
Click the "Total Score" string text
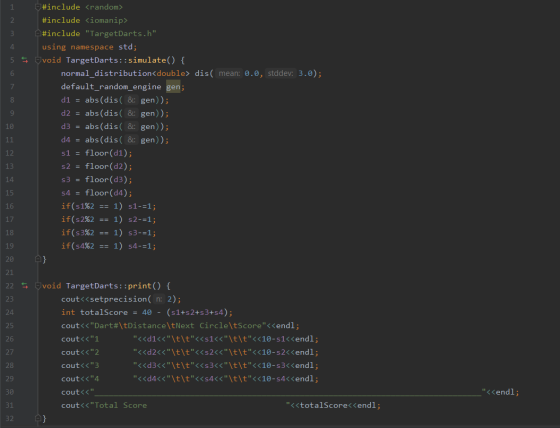point(121,405)
